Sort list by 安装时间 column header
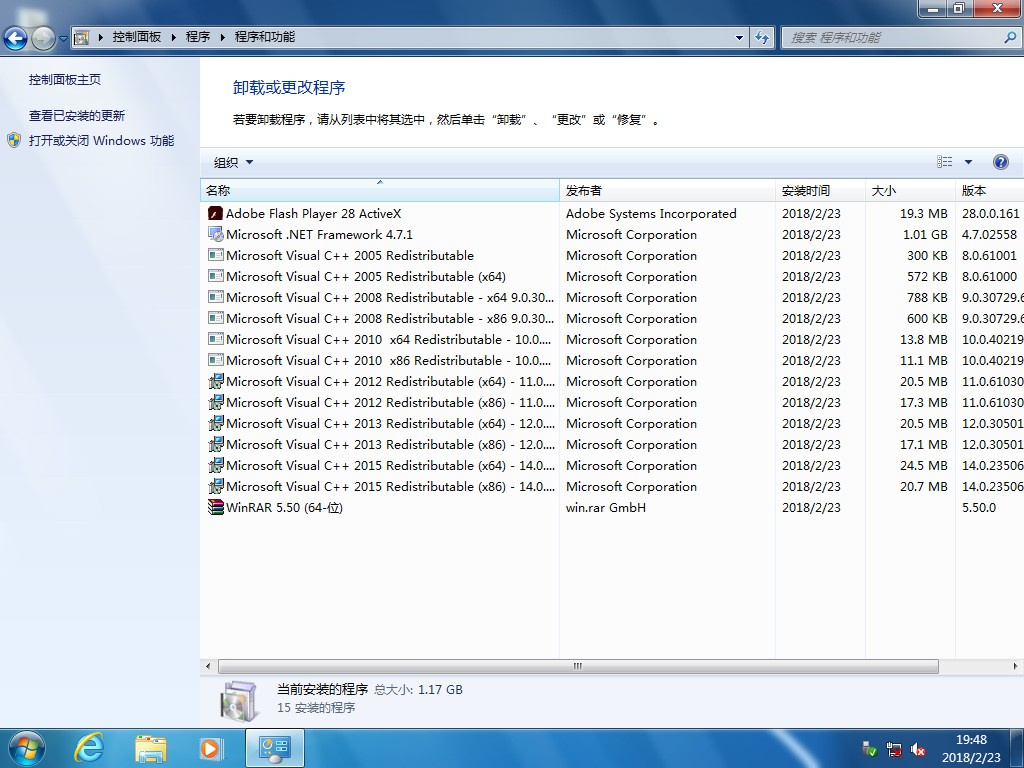The height and width of the screenshot is (768, 1024). (820, 190)
